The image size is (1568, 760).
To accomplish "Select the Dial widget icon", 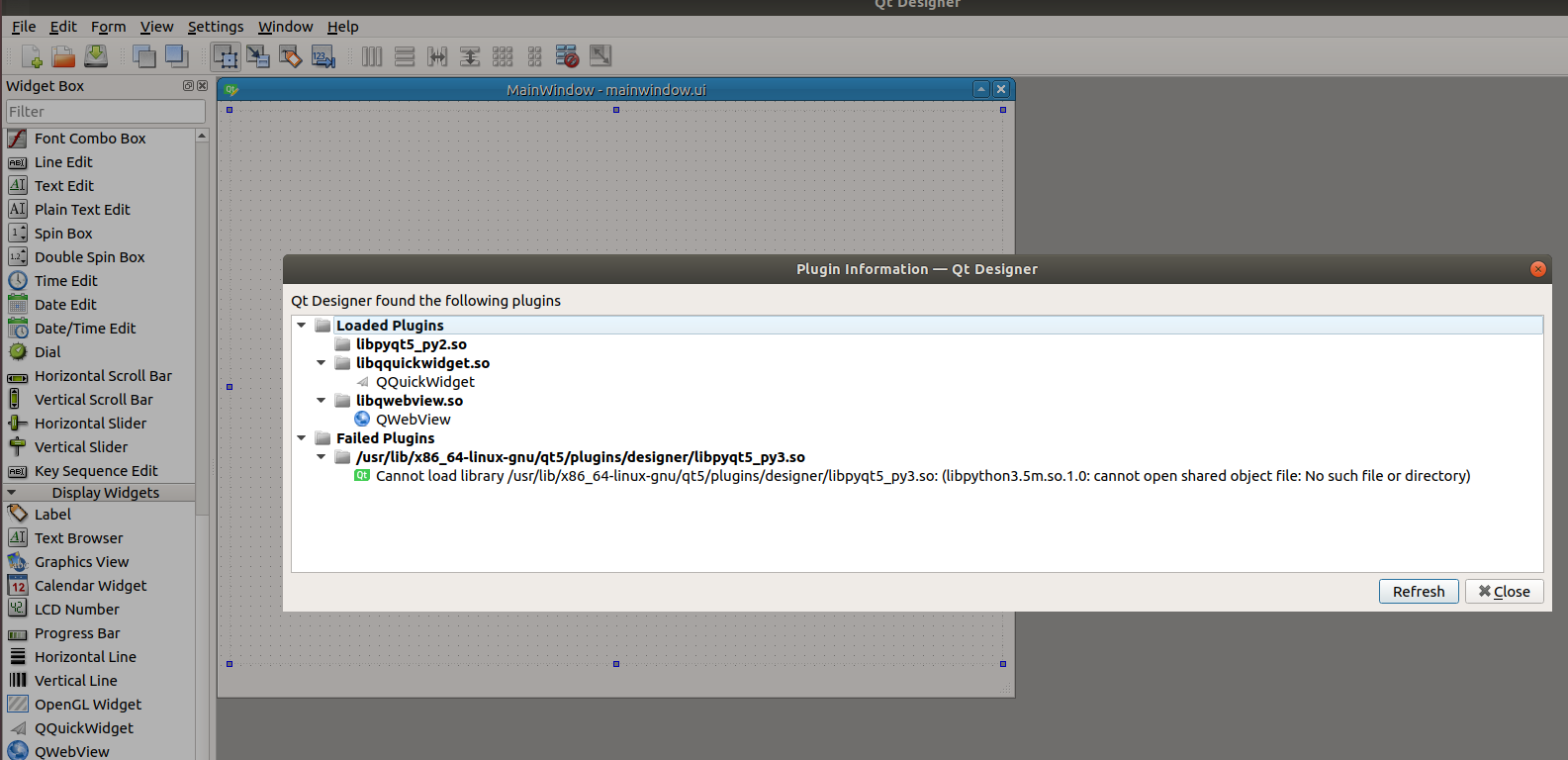I will (x=18, y=351).
